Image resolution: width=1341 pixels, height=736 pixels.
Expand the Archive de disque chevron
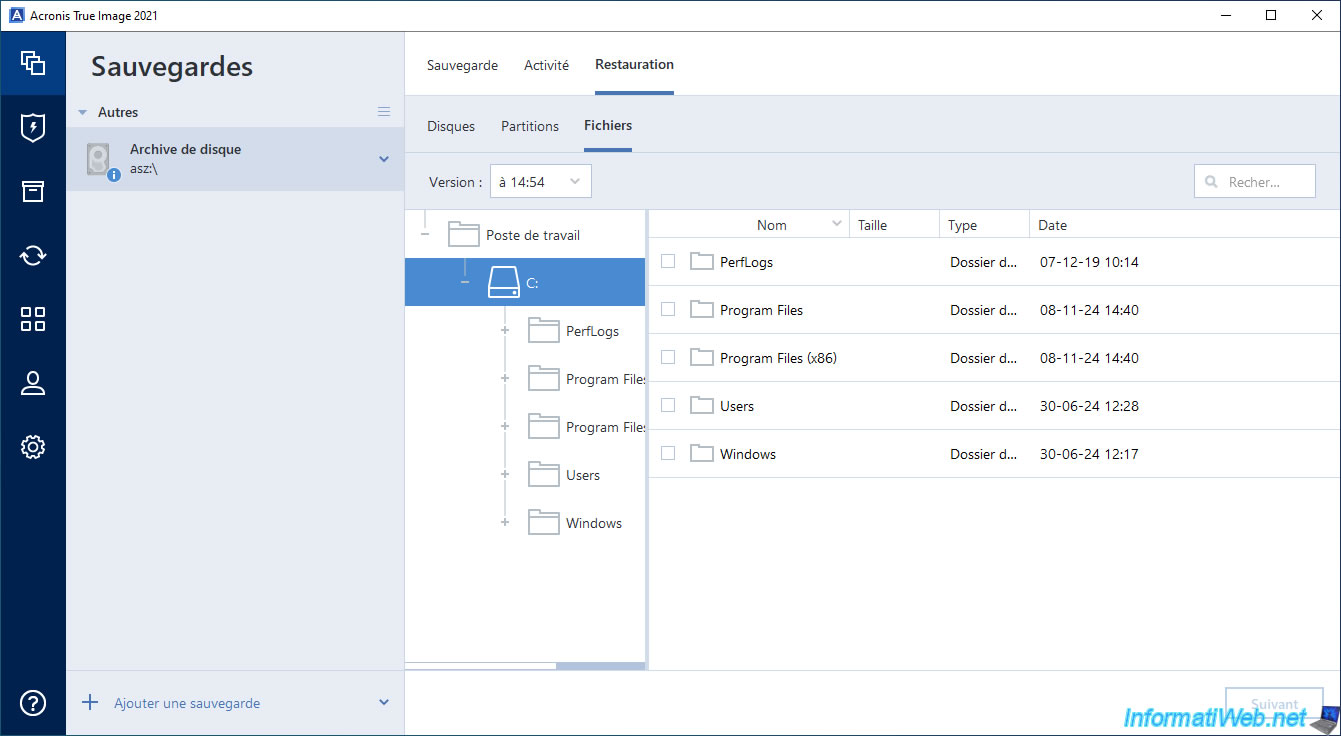pos(384,159)
